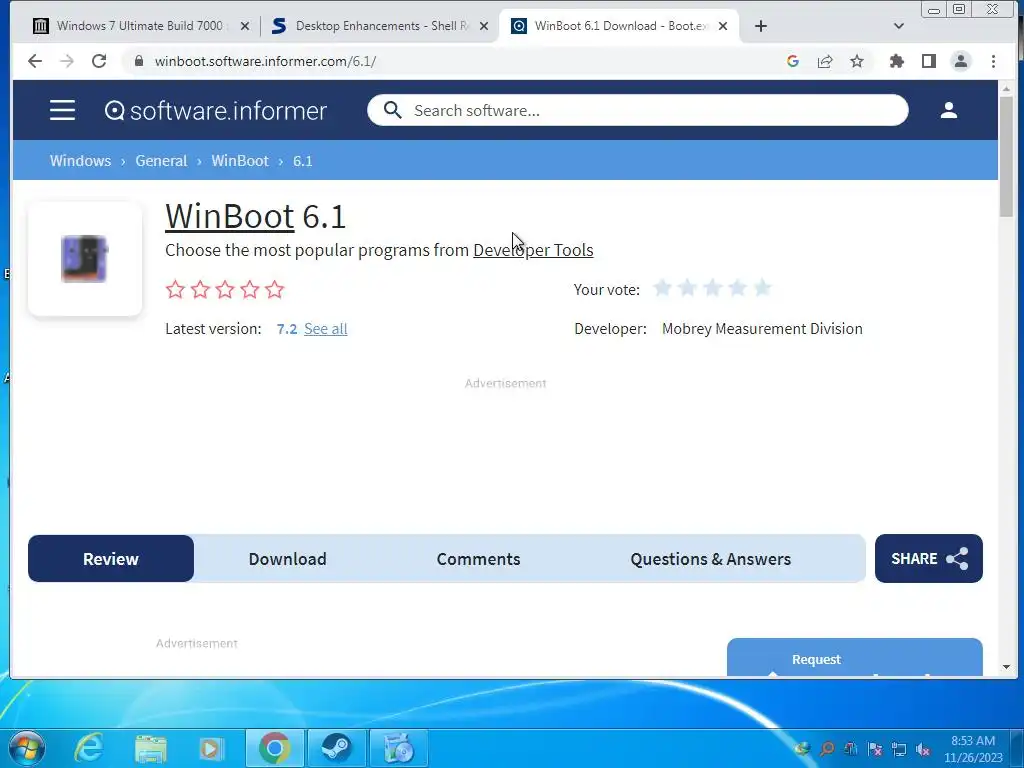Screen dimensions: 1024x768
Task: Open the user account icon in site header
Action: click(x=948, y=110)
